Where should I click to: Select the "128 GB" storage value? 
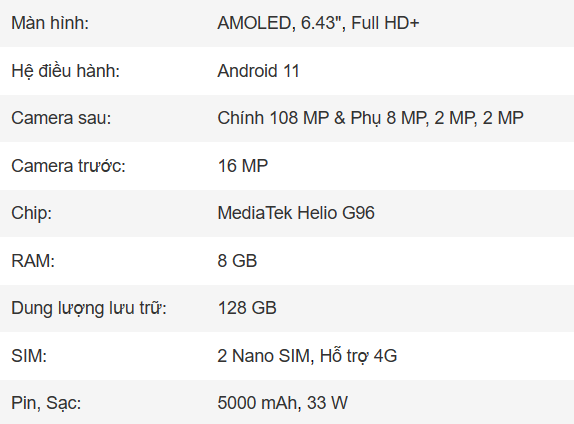247,308
